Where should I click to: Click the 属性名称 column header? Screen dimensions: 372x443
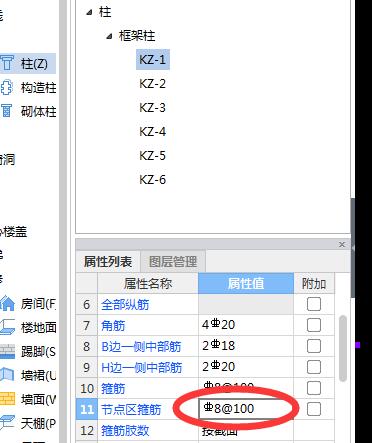148,283
